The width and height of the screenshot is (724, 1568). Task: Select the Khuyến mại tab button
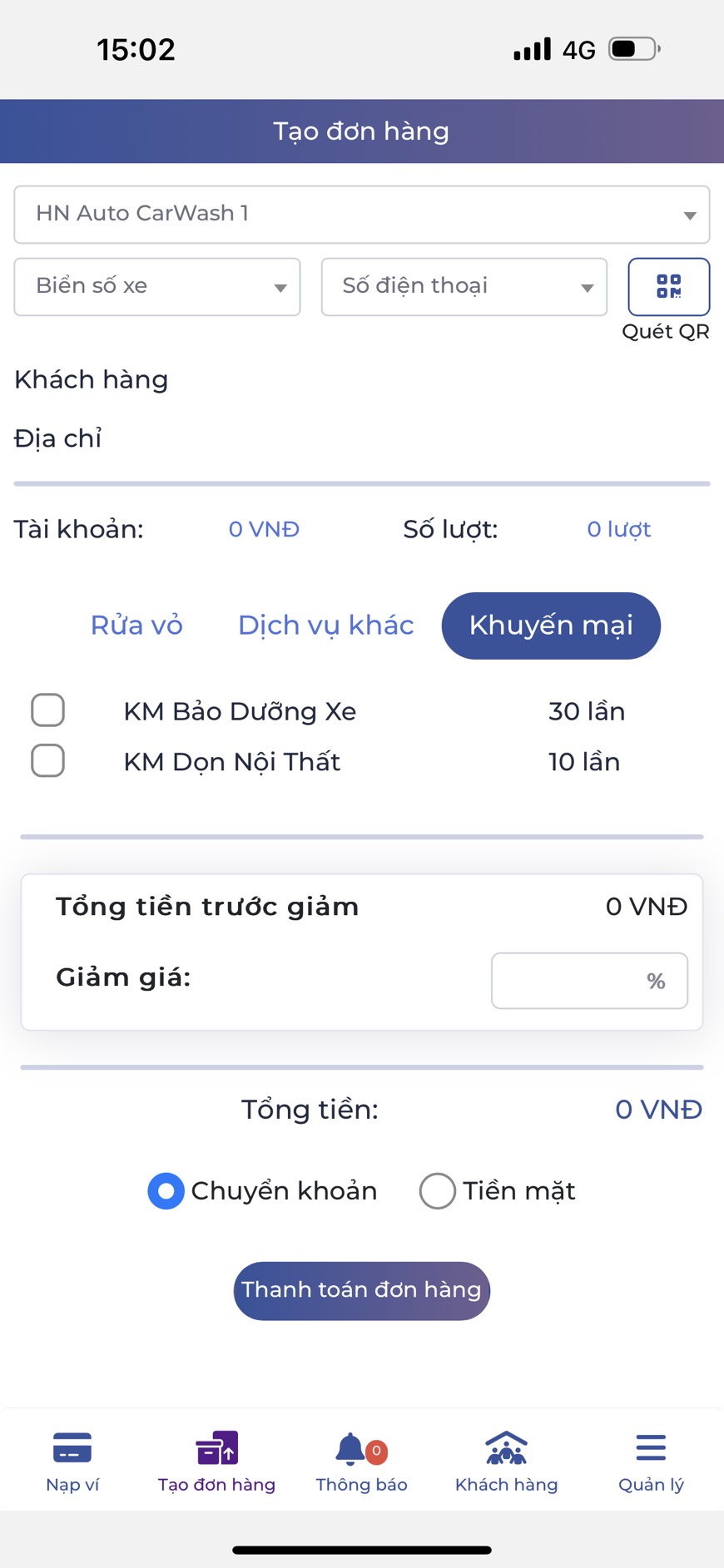(551, 626)
